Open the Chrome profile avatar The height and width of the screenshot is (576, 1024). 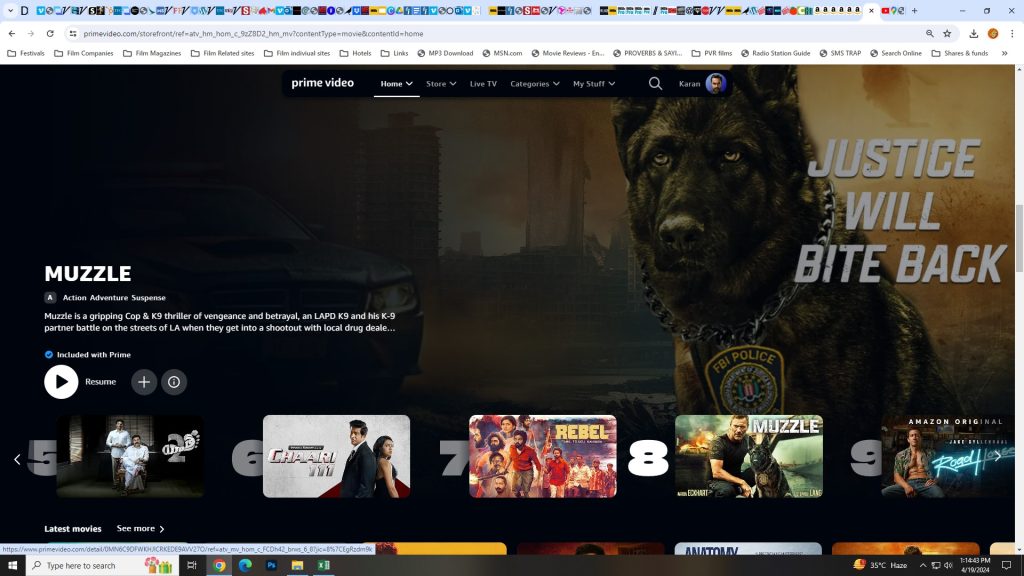pyautogui.click(x=993, y=33)
